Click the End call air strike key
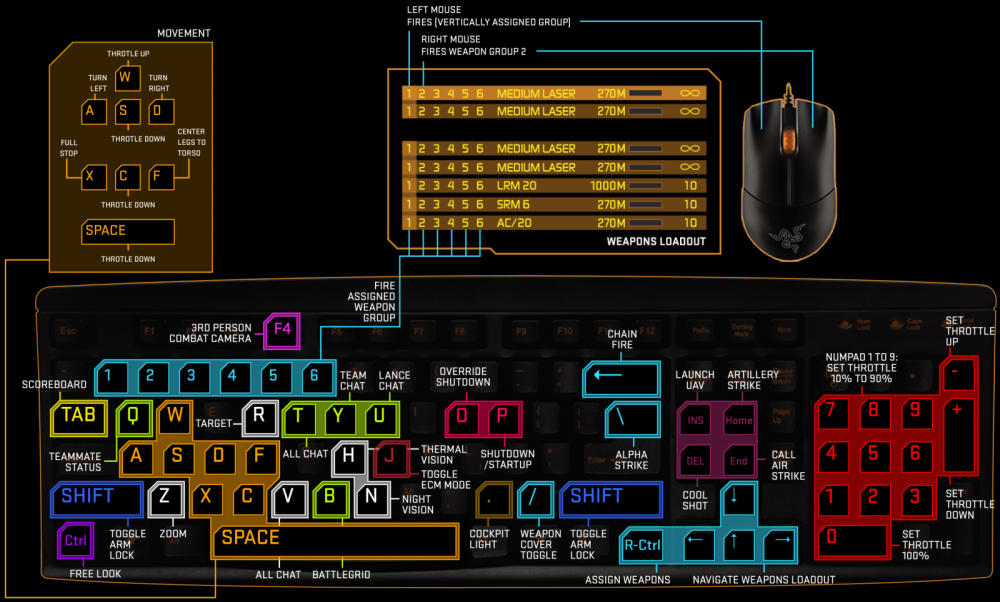 coord(739,460)
